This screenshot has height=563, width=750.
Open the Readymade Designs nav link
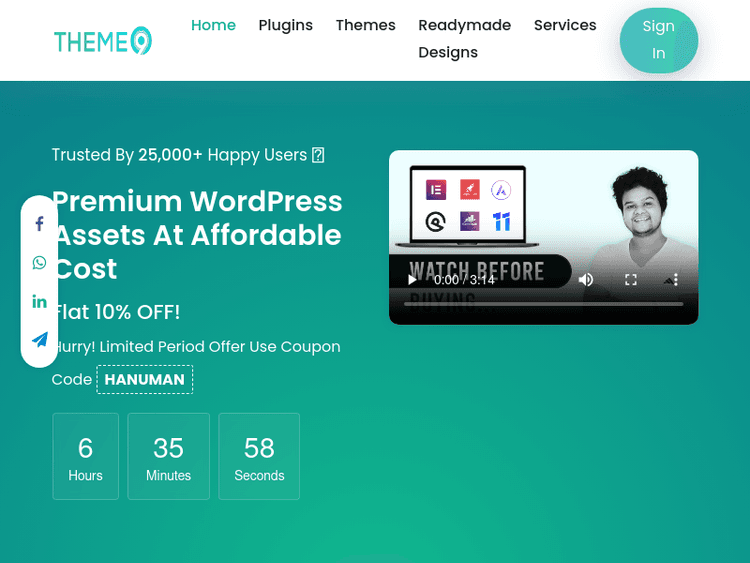pos(464,39)
